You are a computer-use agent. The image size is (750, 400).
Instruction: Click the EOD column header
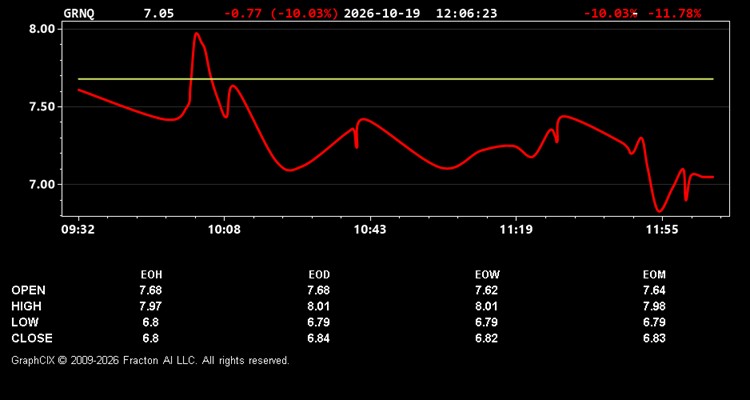coord(319,275)
